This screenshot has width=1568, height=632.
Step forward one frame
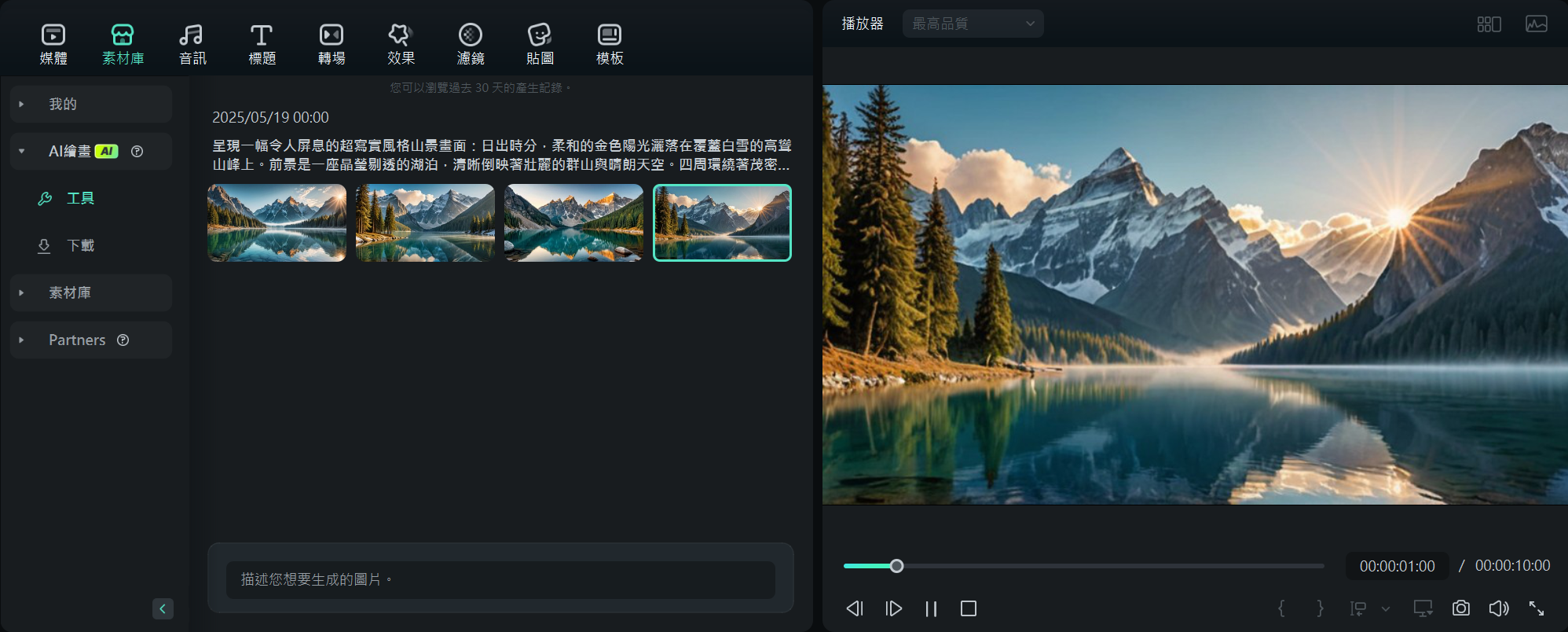click(x=893, y=608)
